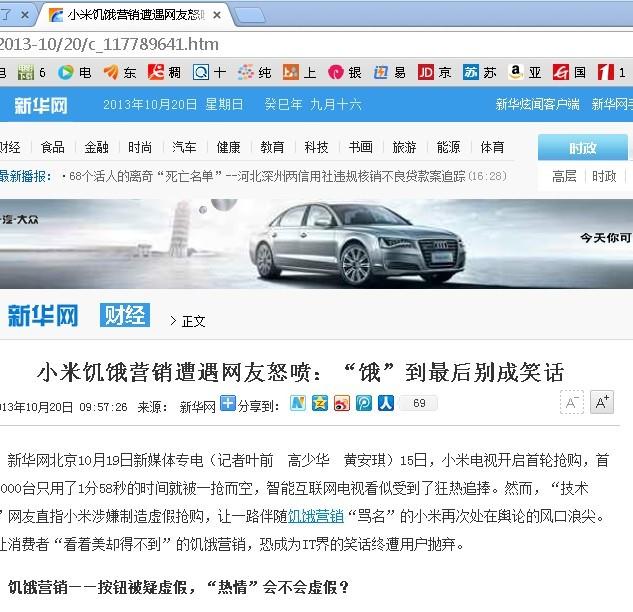Share article to Tencent Weibo icon
The image size is (633, 612).
click(364, 403)
